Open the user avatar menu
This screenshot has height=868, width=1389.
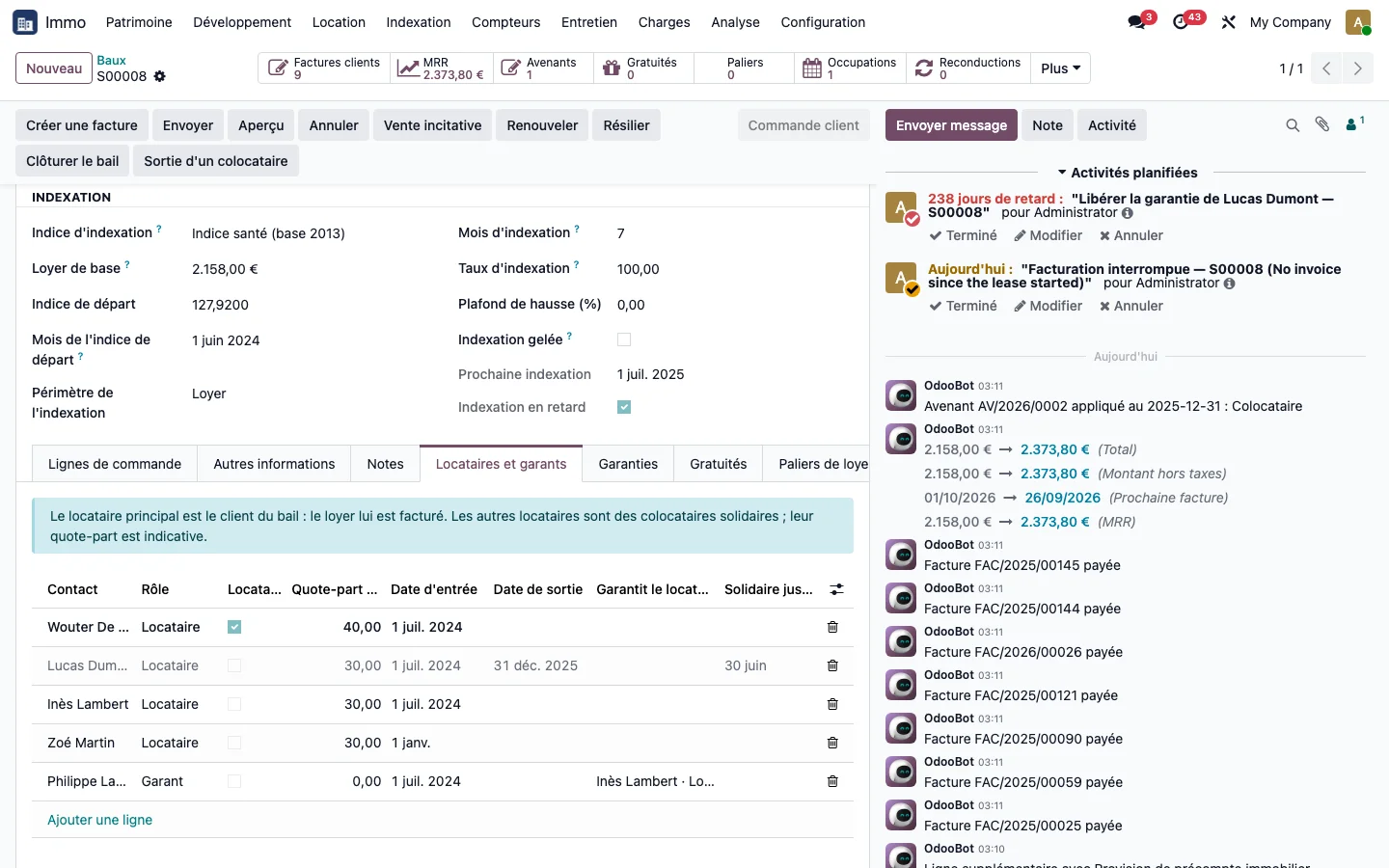pos(1358,22)
